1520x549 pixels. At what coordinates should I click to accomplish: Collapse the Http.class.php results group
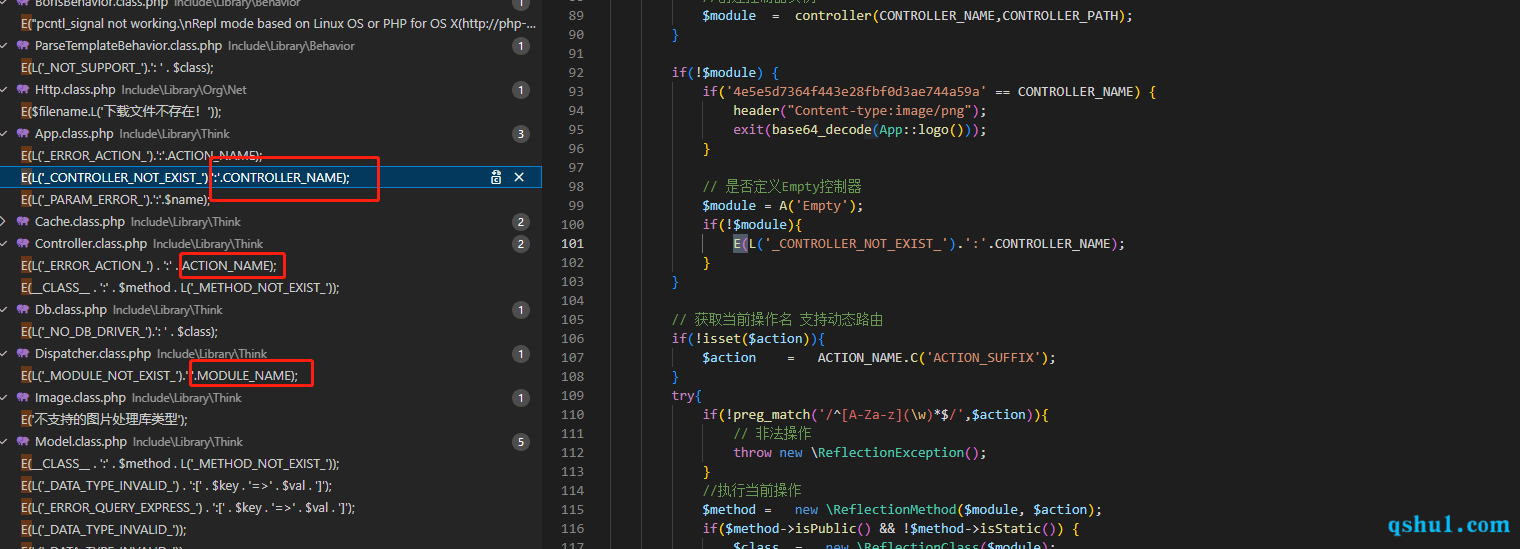click(5, 90)
